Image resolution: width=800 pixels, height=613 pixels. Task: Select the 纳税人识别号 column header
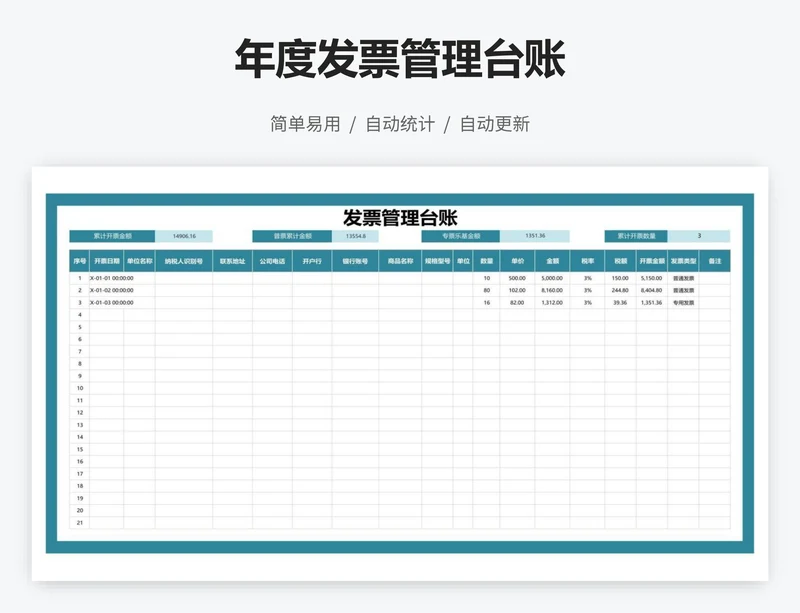pos(184,261)
